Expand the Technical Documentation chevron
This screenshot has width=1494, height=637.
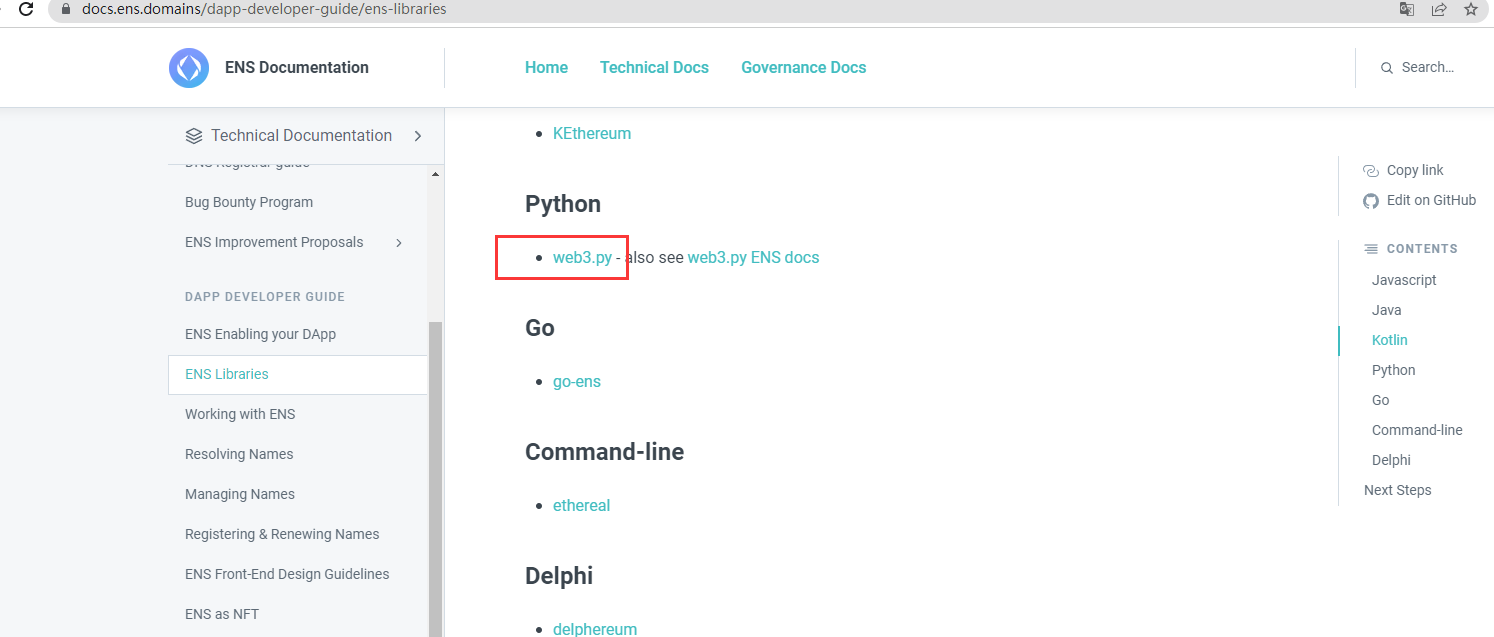click(x=417, y=135)
